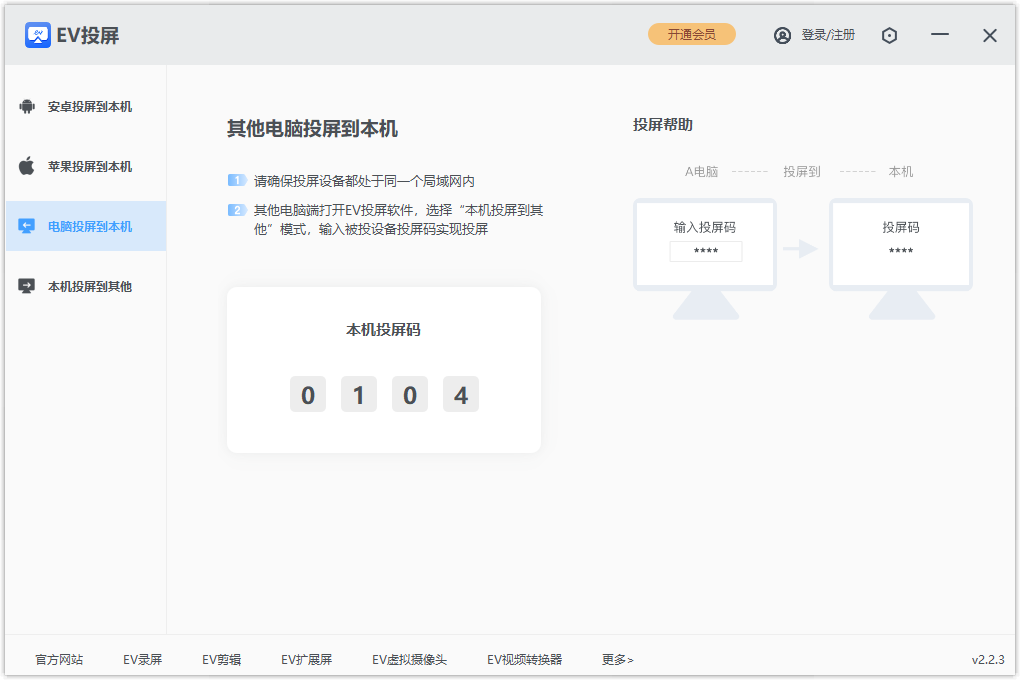This screenshot has width=1020, height=680.
Task: Click the third screen code digit 0
Action: [410, 394]
